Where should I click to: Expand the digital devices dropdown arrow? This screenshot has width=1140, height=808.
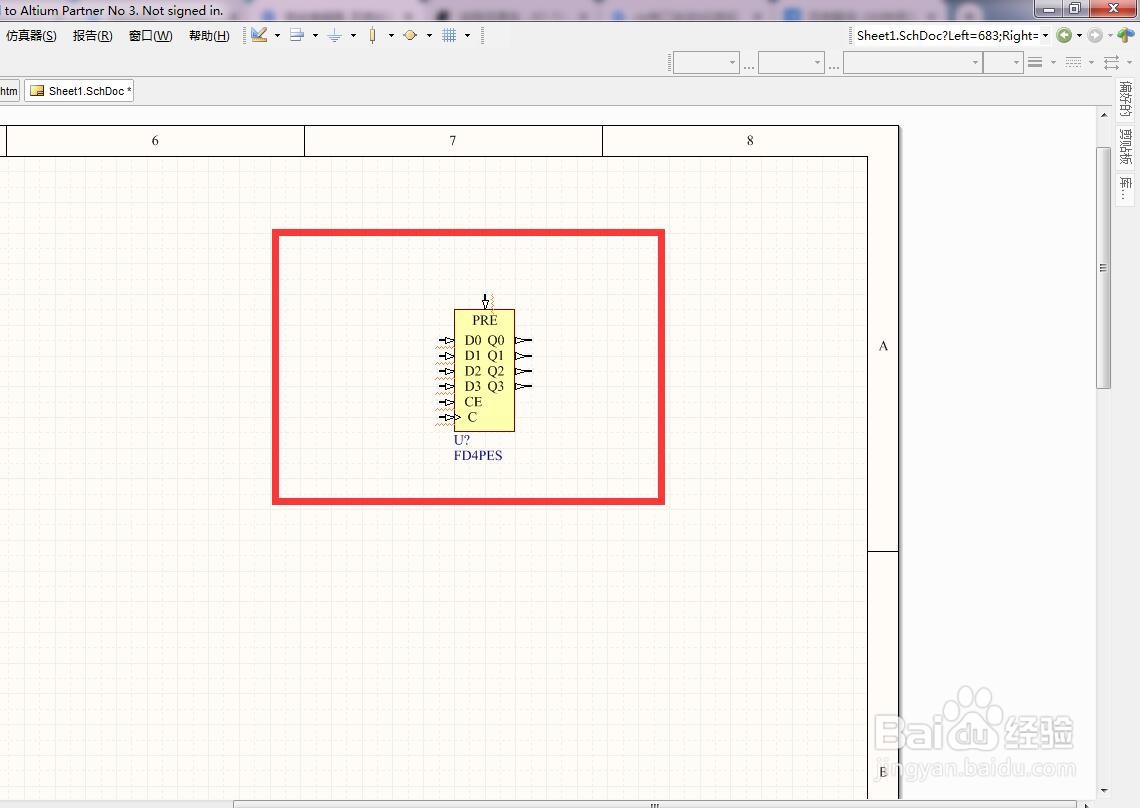point(391,35)
